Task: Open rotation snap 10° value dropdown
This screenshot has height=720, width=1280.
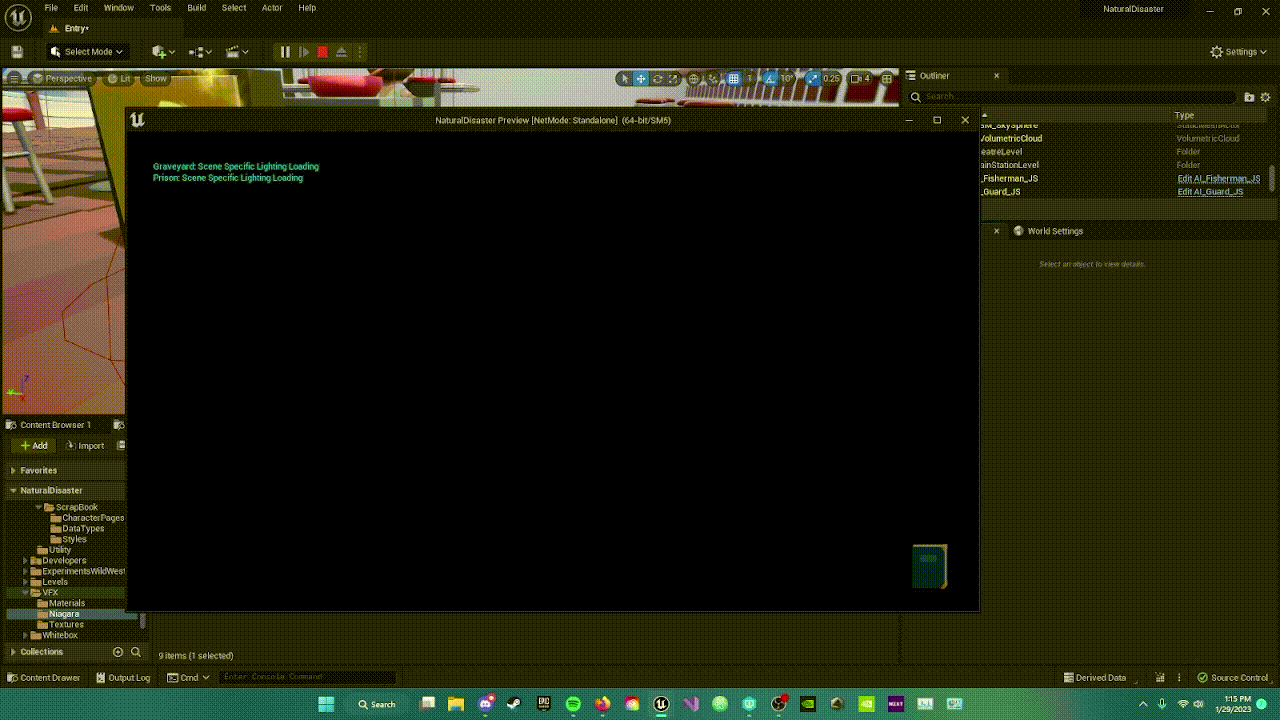Action: (x=787, y=78)
